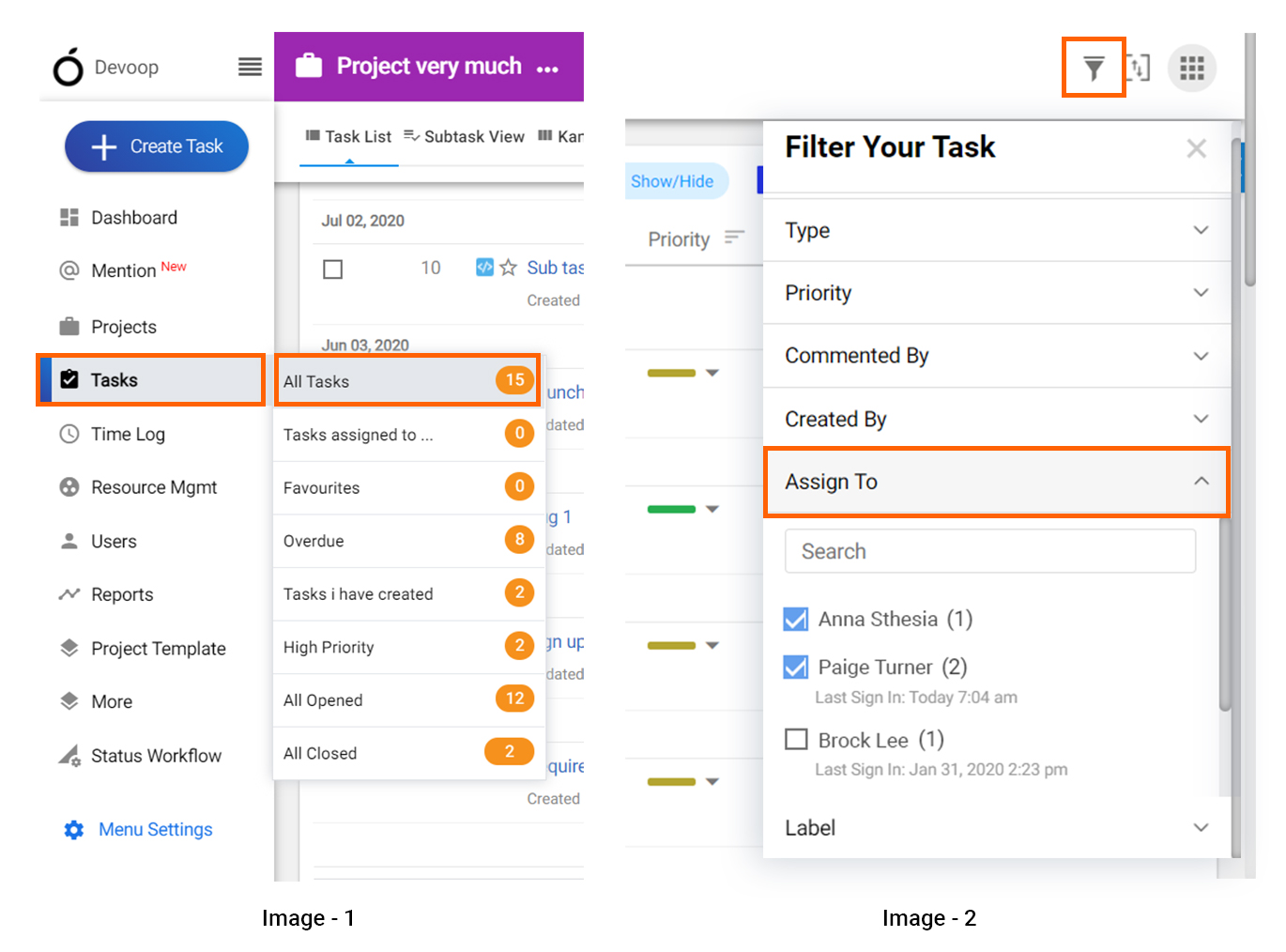Expand the Type filter section

997,230
